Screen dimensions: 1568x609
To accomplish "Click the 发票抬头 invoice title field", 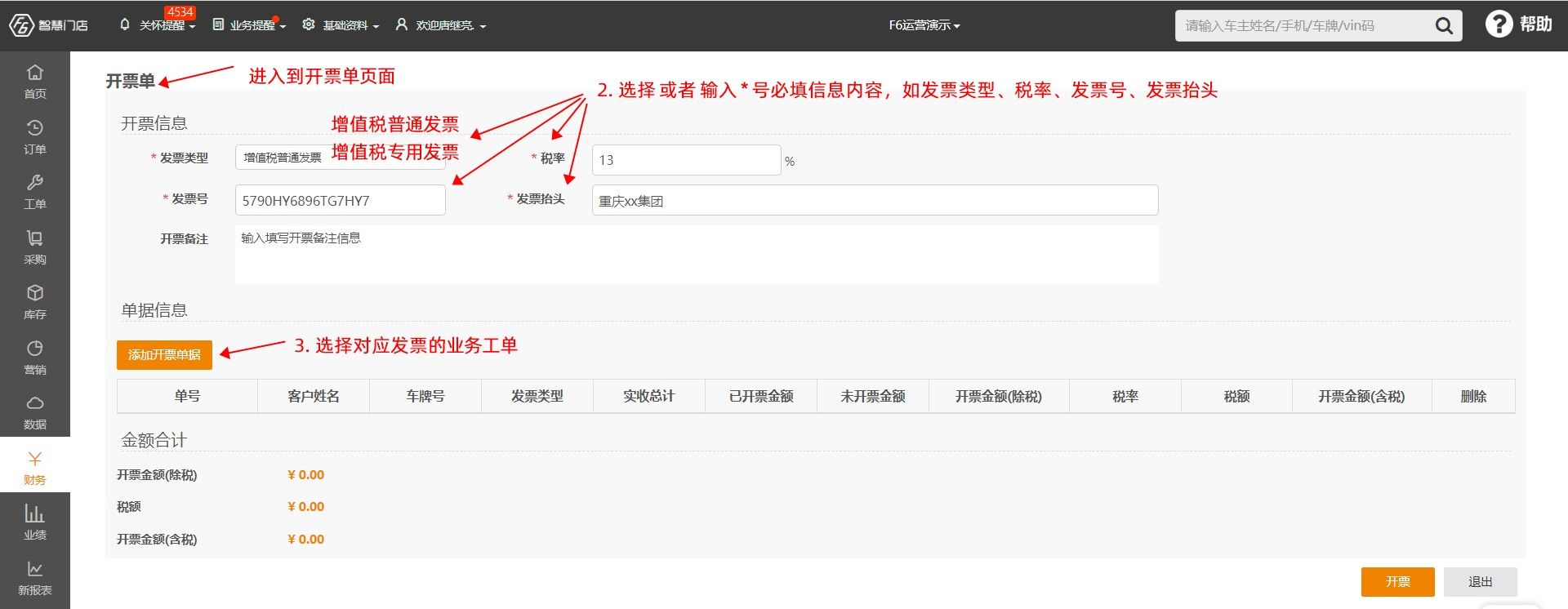I will 875,200.
